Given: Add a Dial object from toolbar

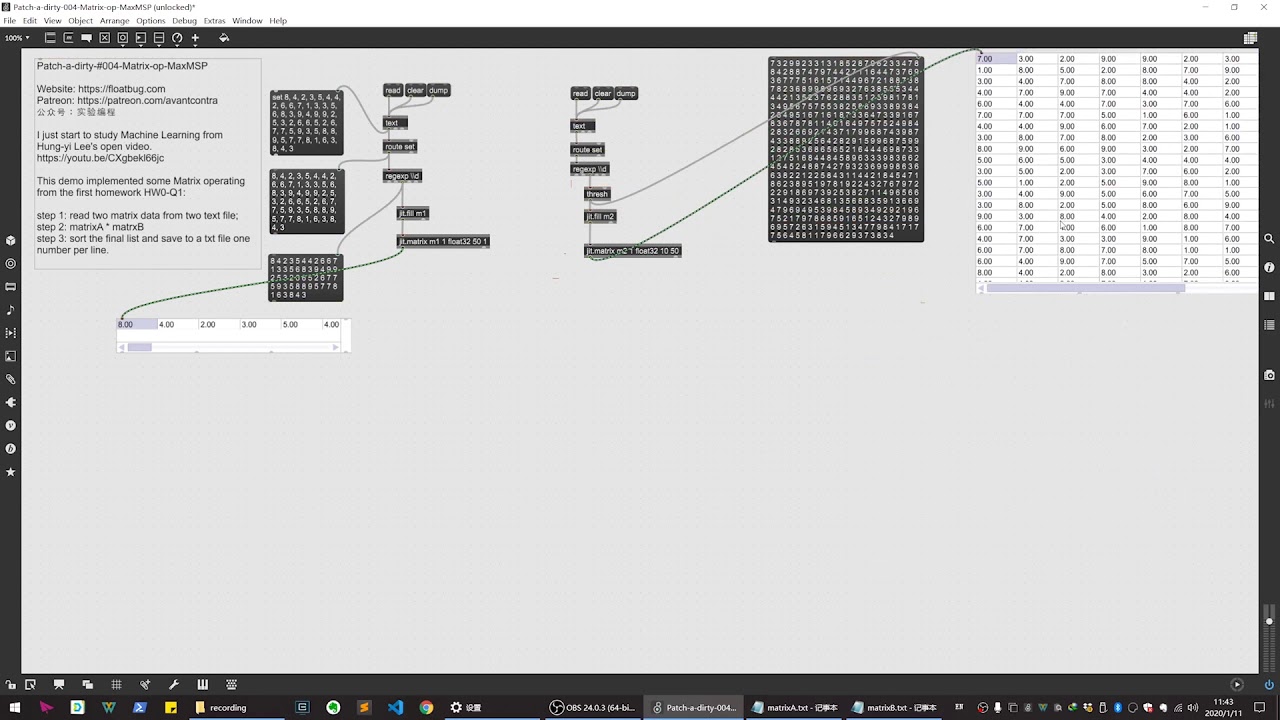Looking at the screenshot, I should 177,38.
